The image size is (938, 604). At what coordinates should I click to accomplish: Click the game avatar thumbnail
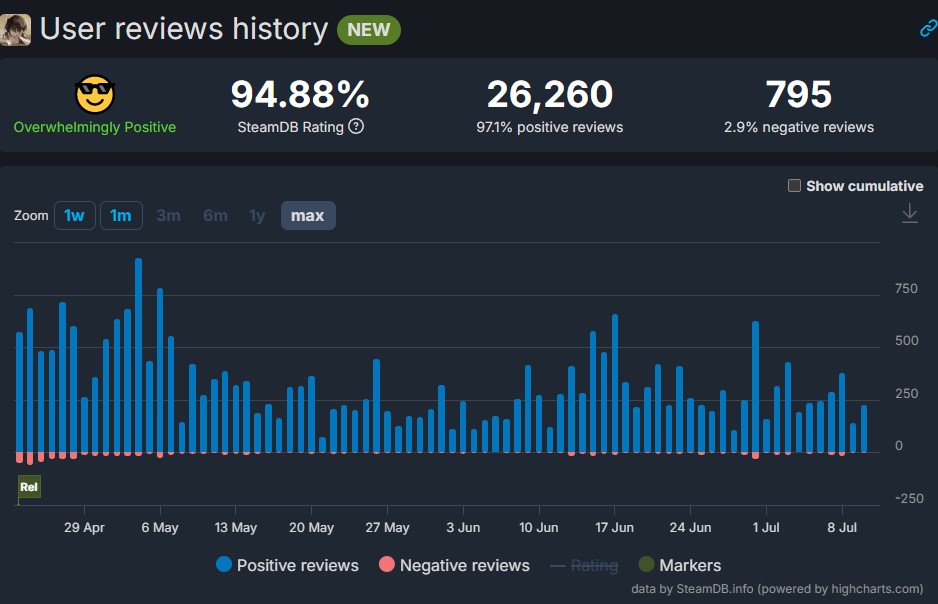pos(15,30)
